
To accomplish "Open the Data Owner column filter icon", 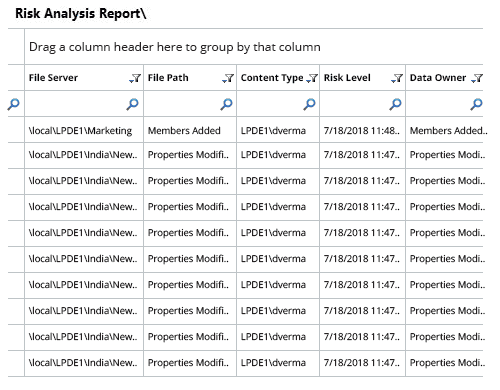I will 477,78.
